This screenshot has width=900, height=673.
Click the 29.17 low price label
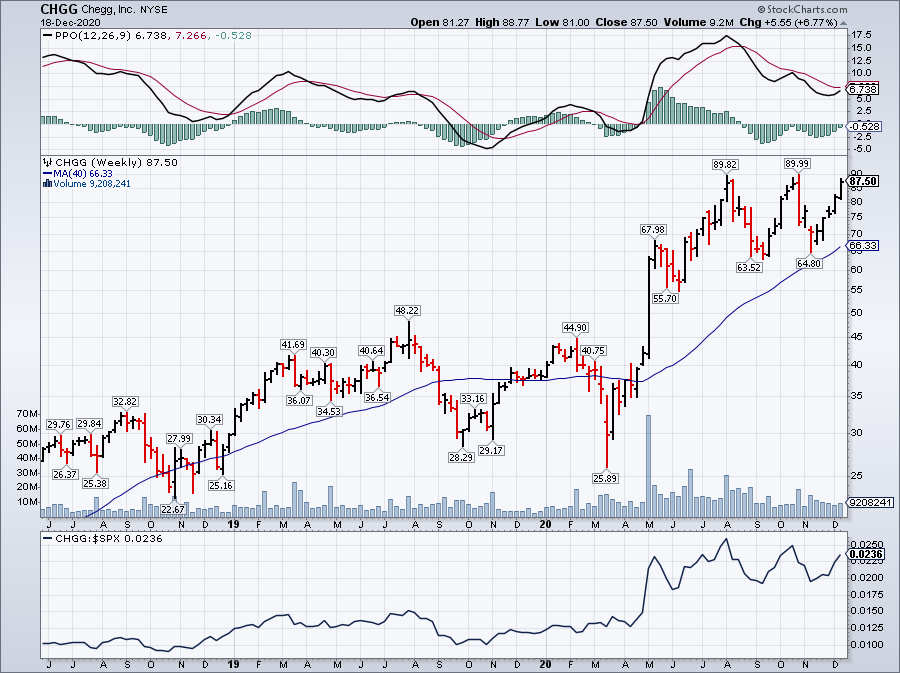[x=491, y=450]
